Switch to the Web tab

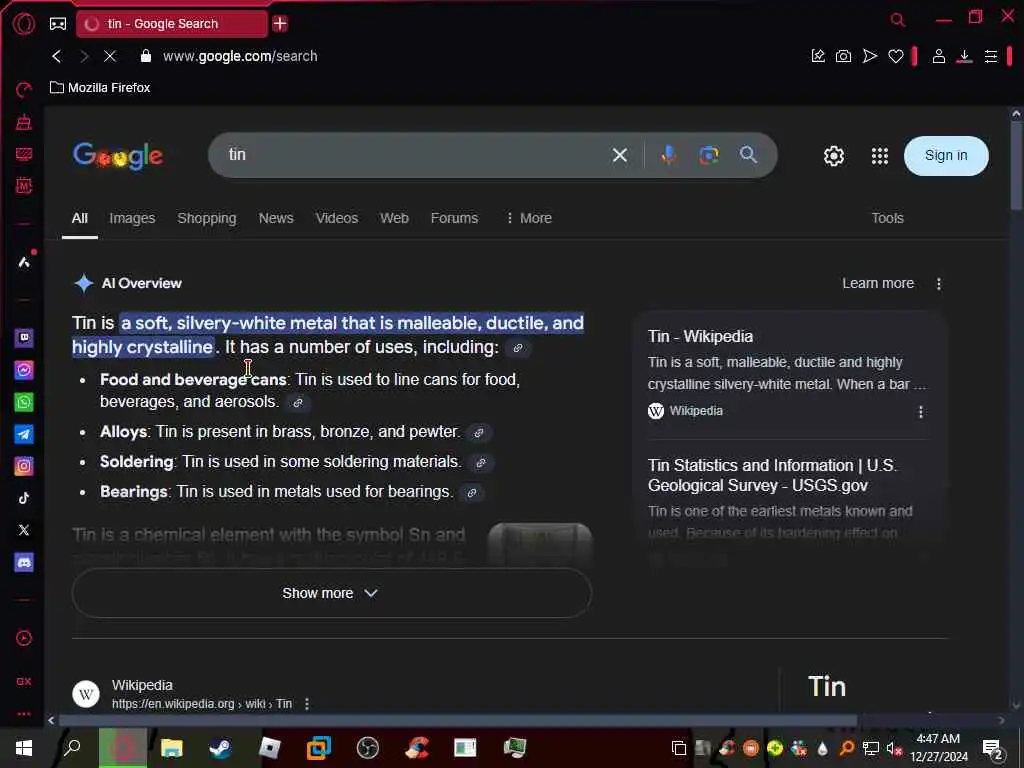[394, 218]
